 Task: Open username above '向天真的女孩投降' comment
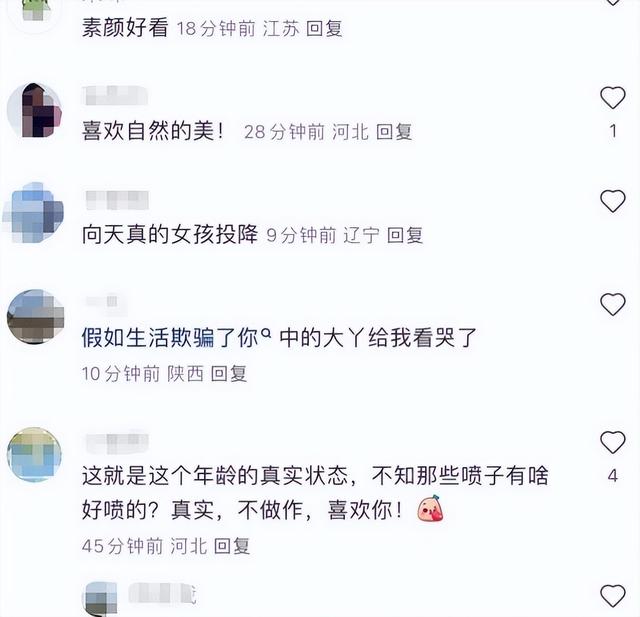[117, 200]
